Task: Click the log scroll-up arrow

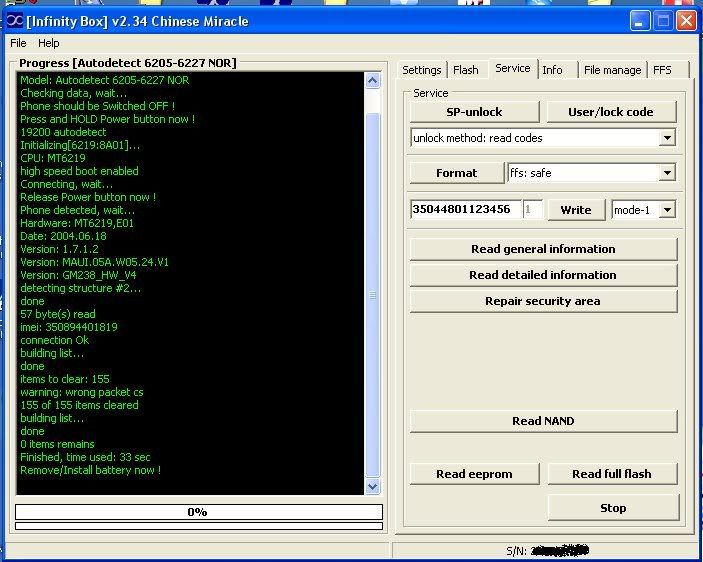Action: point(373,81)
